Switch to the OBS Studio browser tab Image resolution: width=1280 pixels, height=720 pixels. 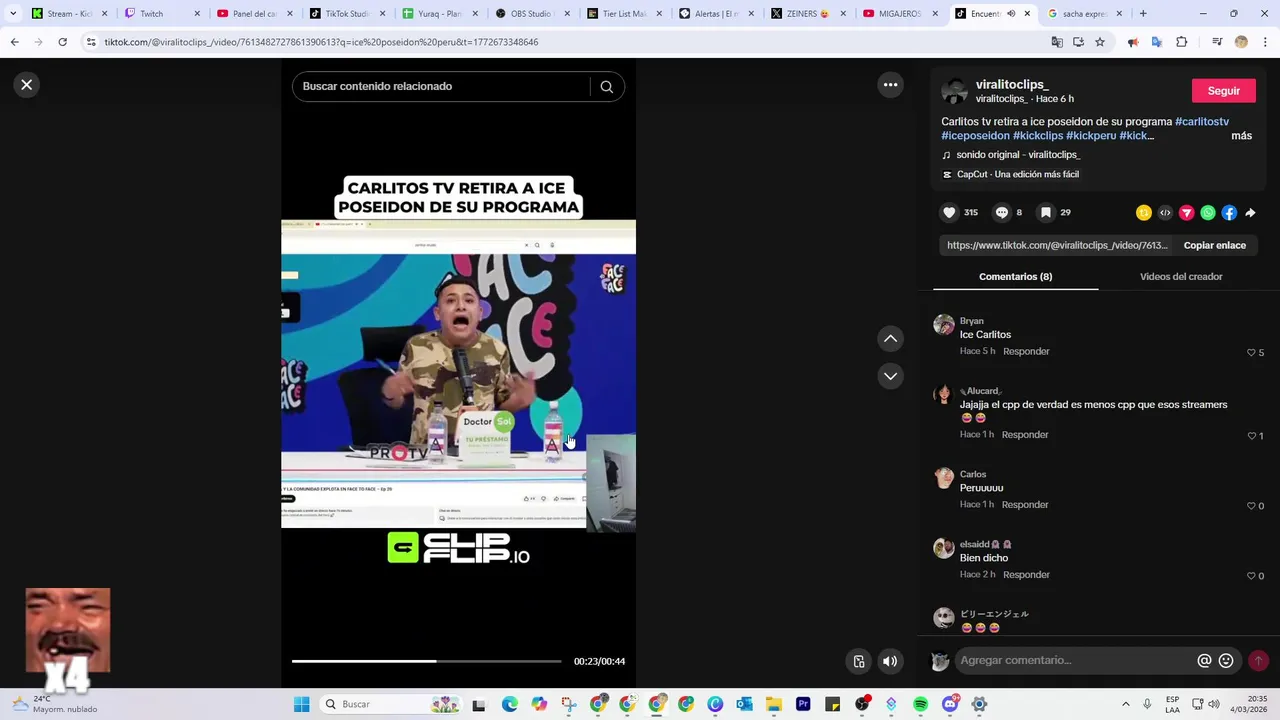click(x=531, y=14)
